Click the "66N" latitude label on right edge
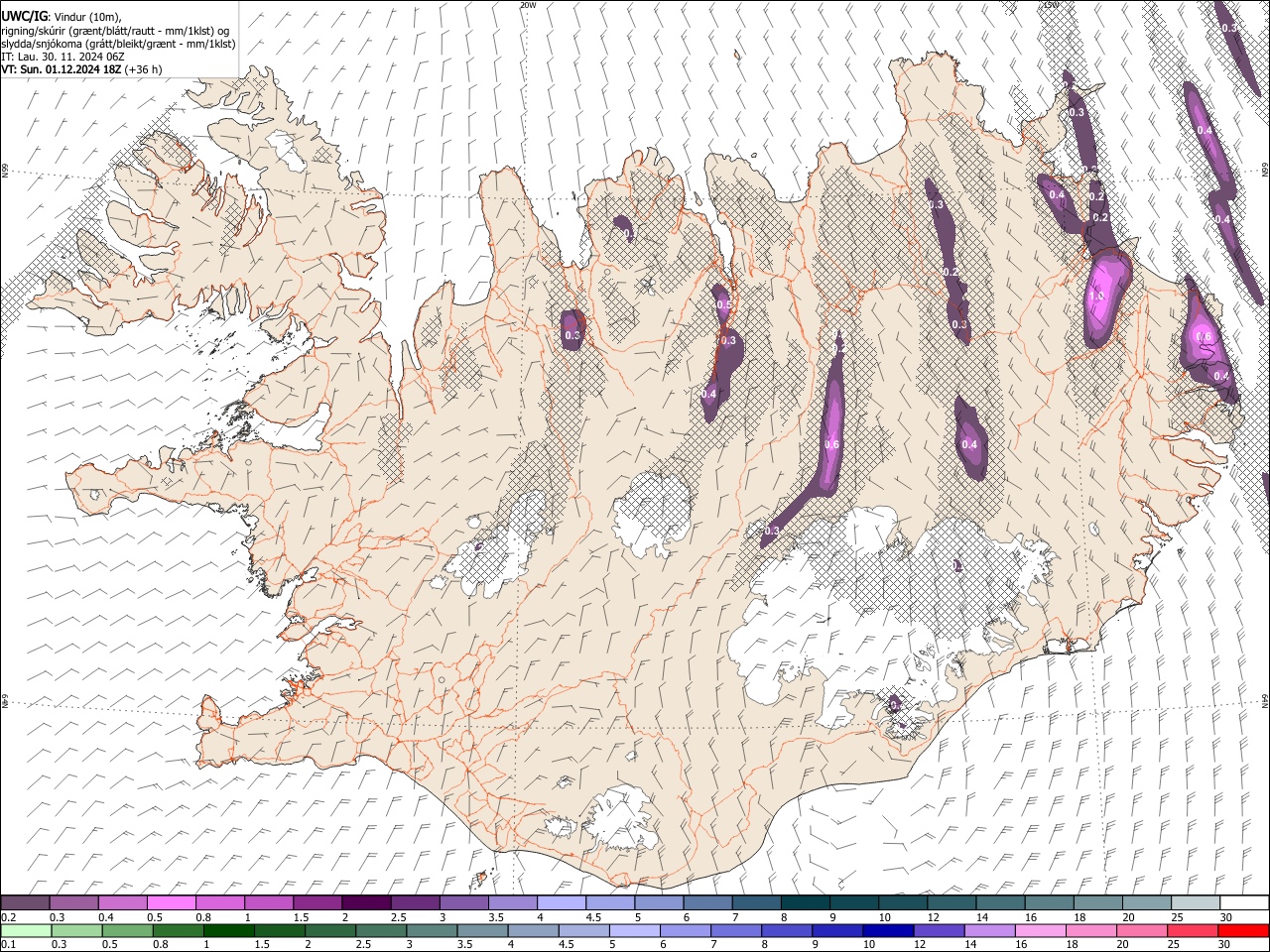 [1265, 171]
